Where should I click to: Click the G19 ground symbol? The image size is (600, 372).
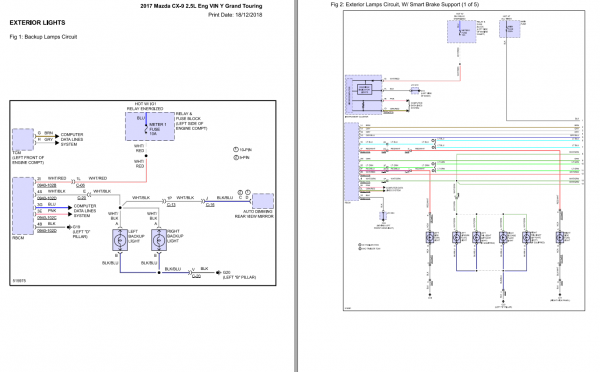[69, 227]
